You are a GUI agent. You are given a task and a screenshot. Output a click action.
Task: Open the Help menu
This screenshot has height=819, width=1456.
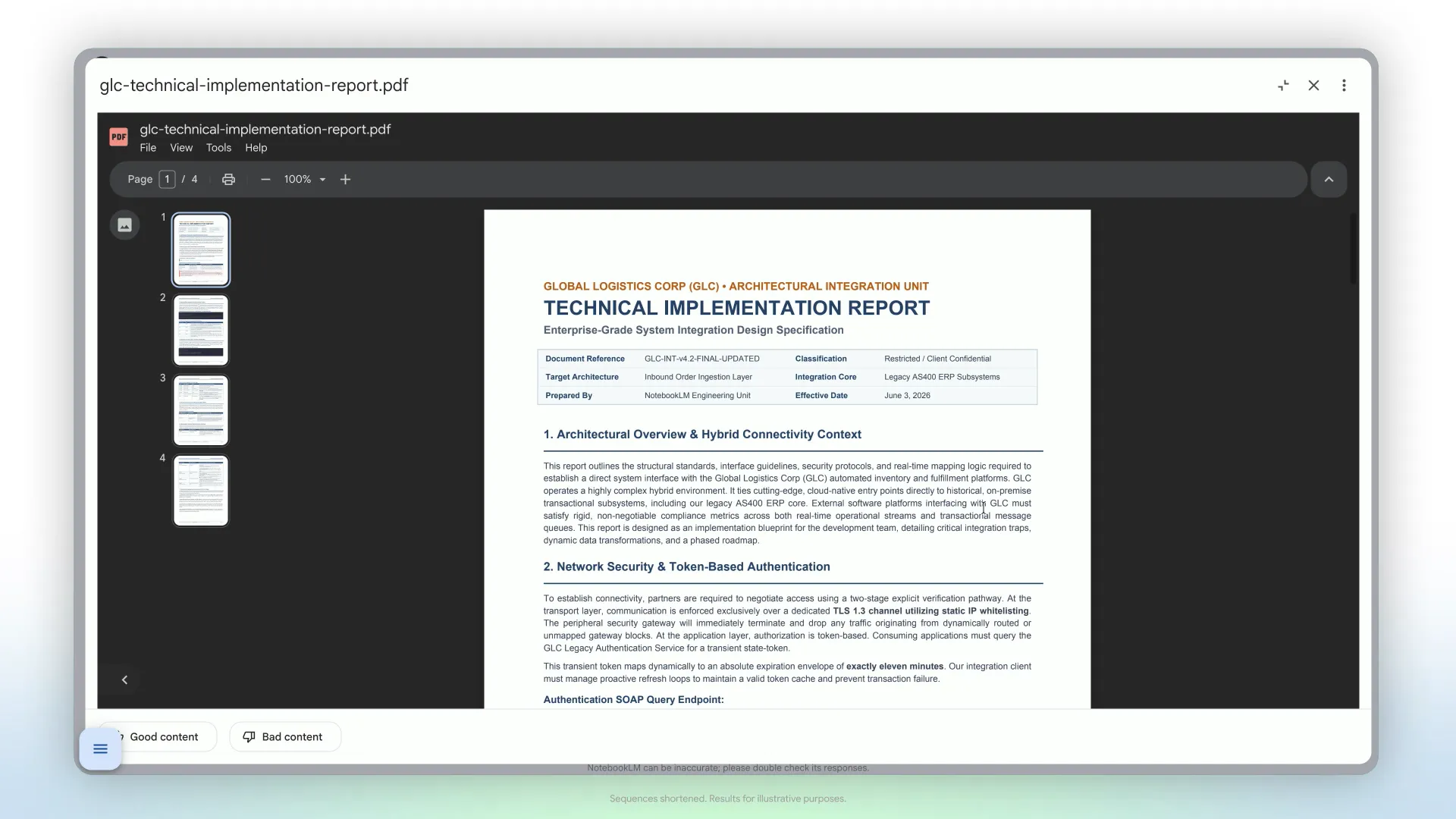(x=256, y=148)
